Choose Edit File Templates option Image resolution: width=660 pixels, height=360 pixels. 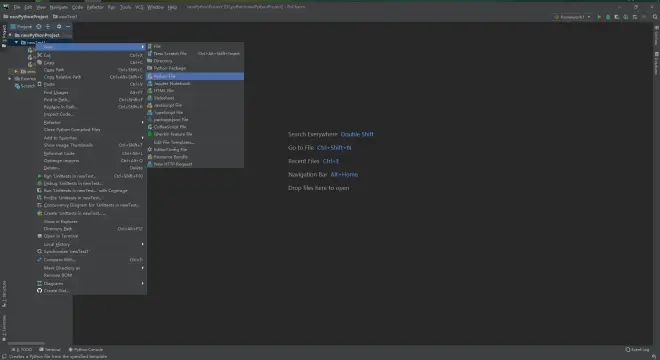195,142
